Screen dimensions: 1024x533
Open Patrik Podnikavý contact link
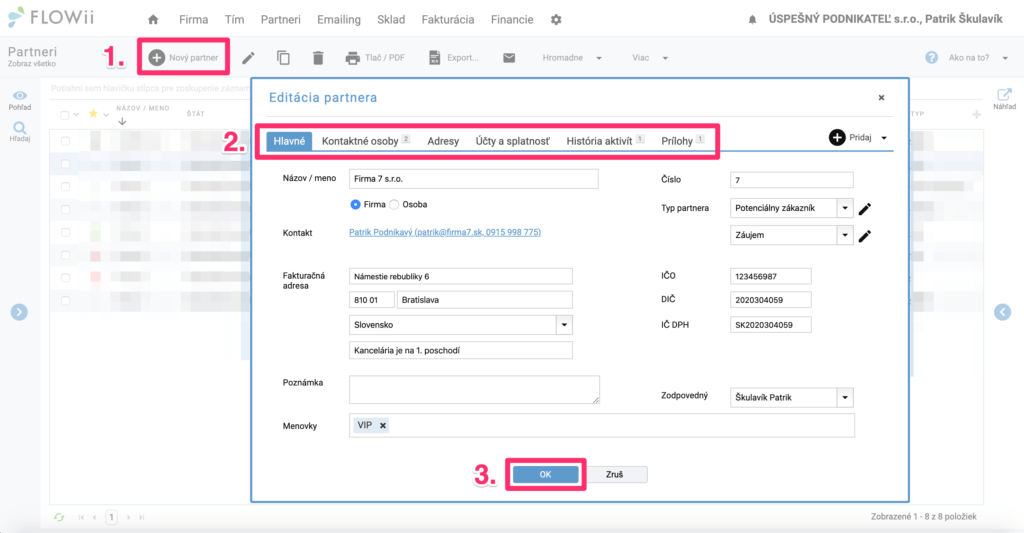point(445,232)
